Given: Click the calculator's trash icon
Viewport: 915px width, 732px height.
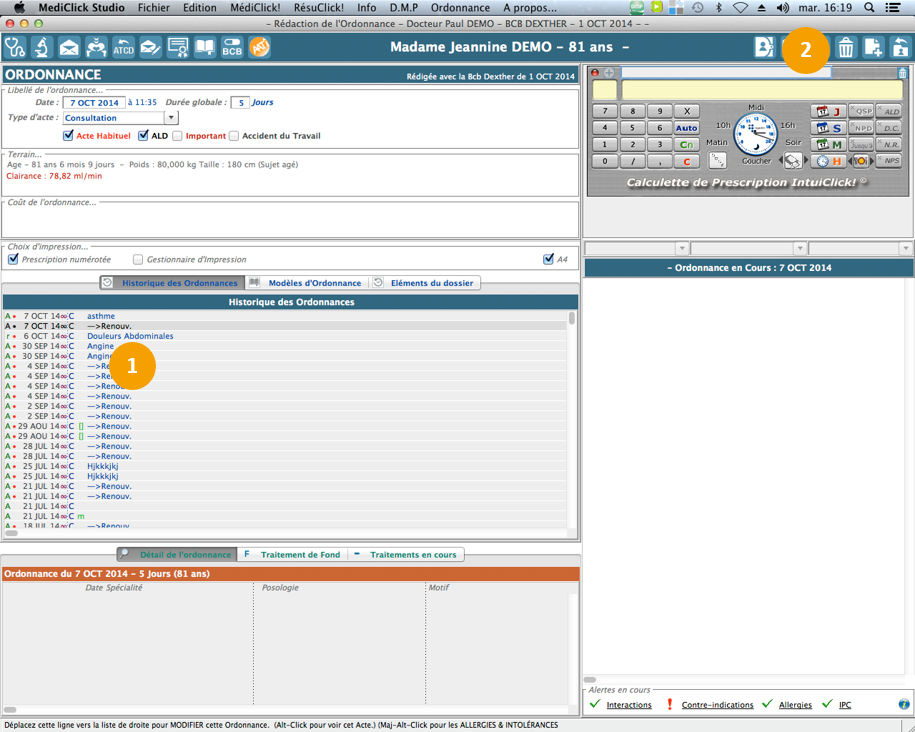Looking at the screenshot, I should 902,73.
